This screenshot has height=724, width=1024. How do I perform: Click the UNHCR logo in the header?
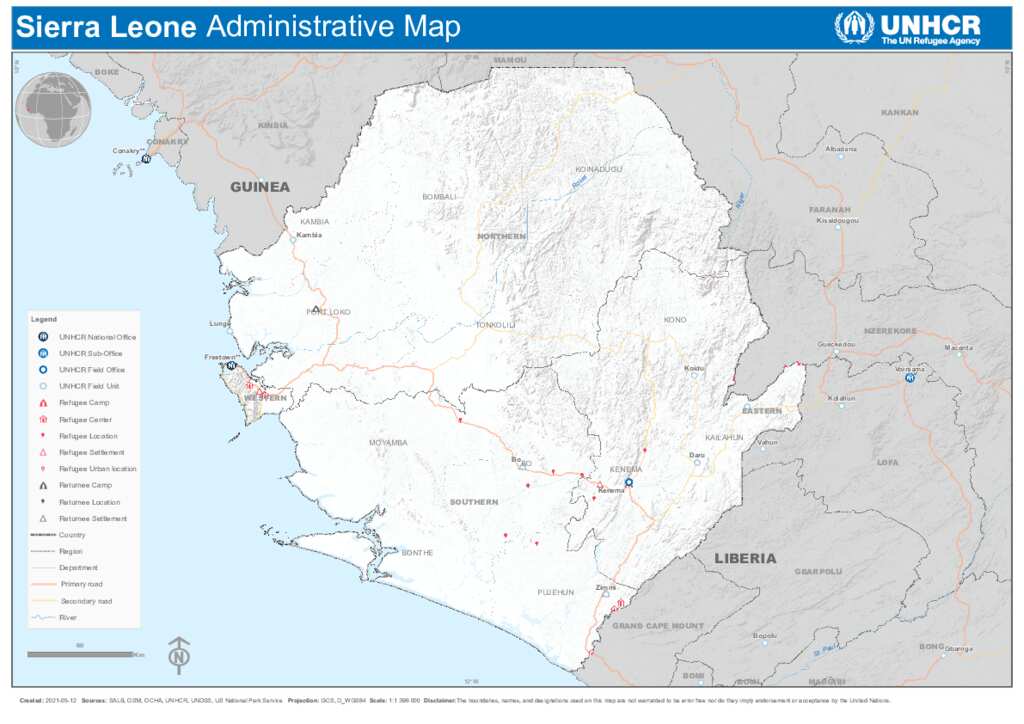click(x=908, y=28)
